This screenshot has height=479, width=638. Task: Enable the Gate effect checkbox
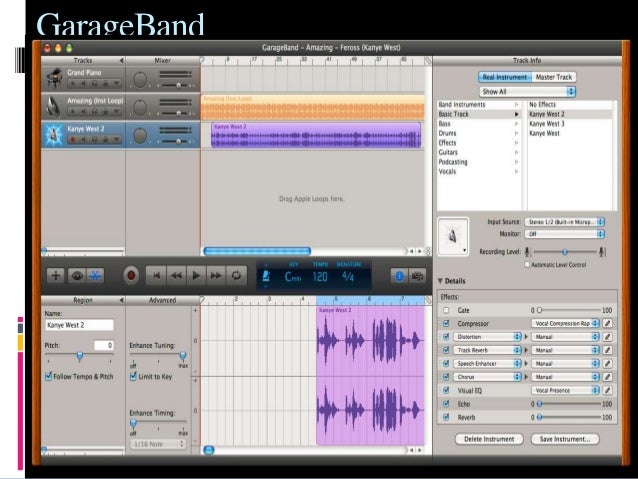click(x=446, y=310)
